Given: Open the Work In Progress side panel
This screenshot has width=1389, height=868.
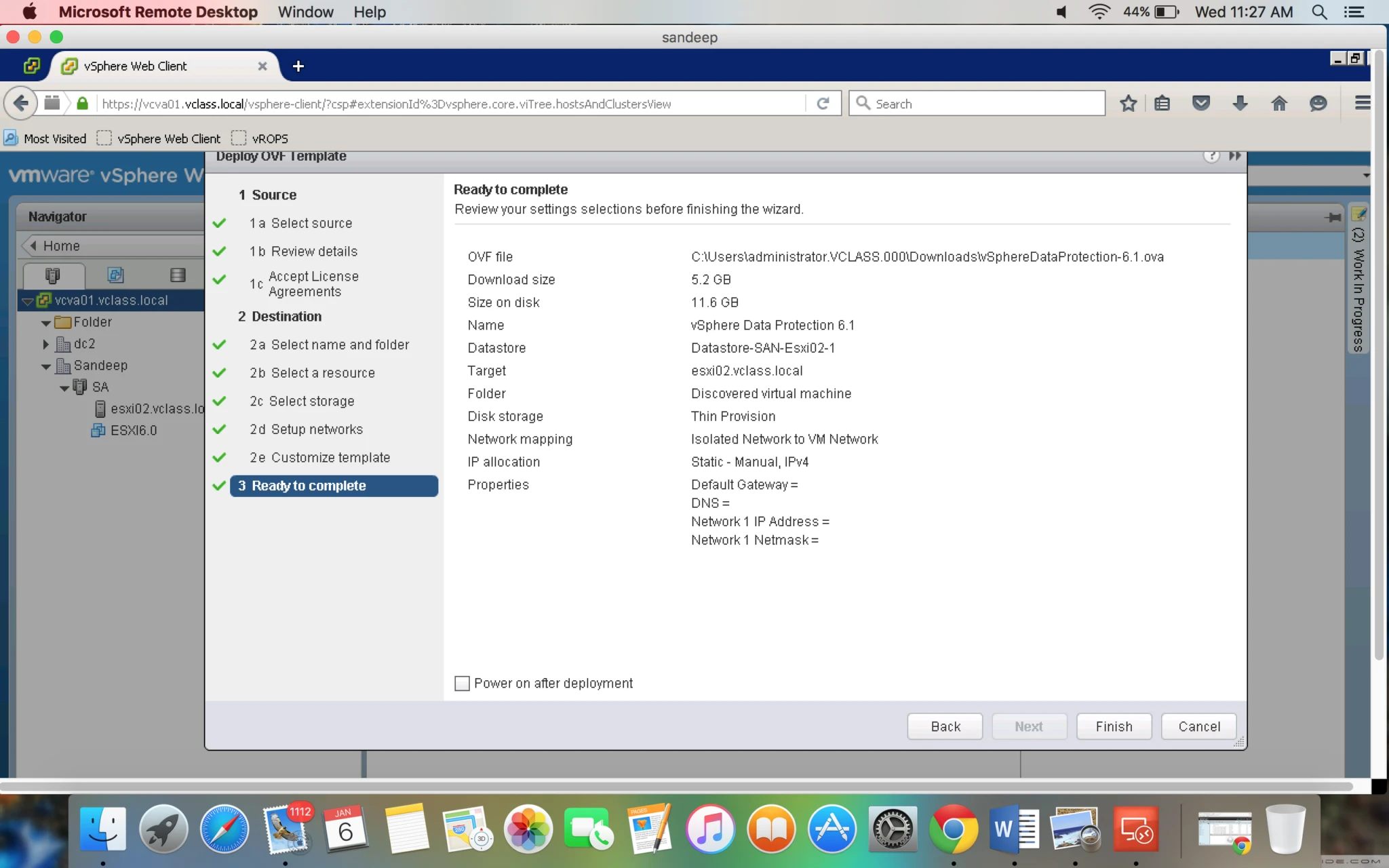Looking at the screenshot, I should coord(1358,278).
